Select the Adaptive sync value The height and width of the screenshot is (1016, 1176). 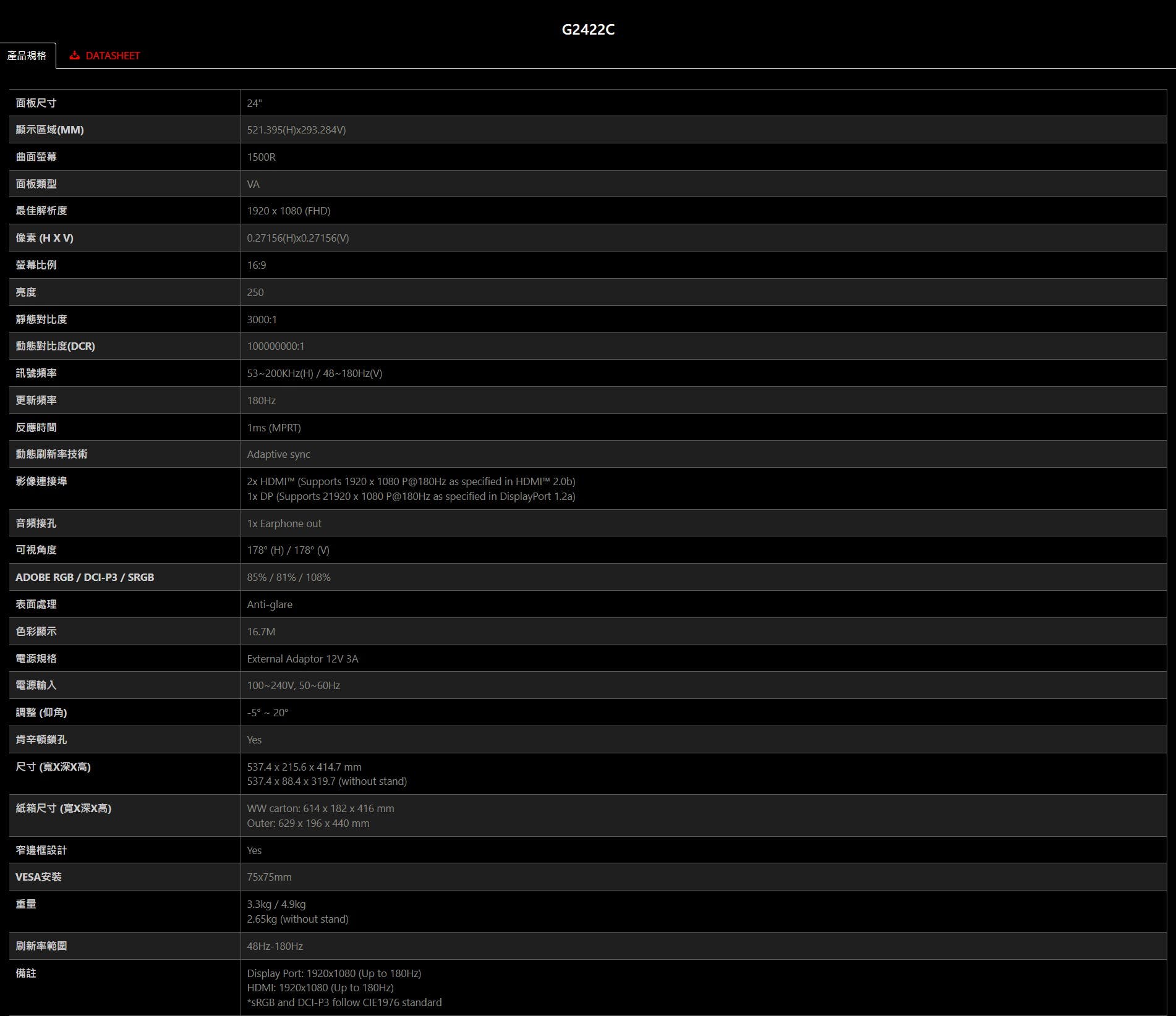278,454
